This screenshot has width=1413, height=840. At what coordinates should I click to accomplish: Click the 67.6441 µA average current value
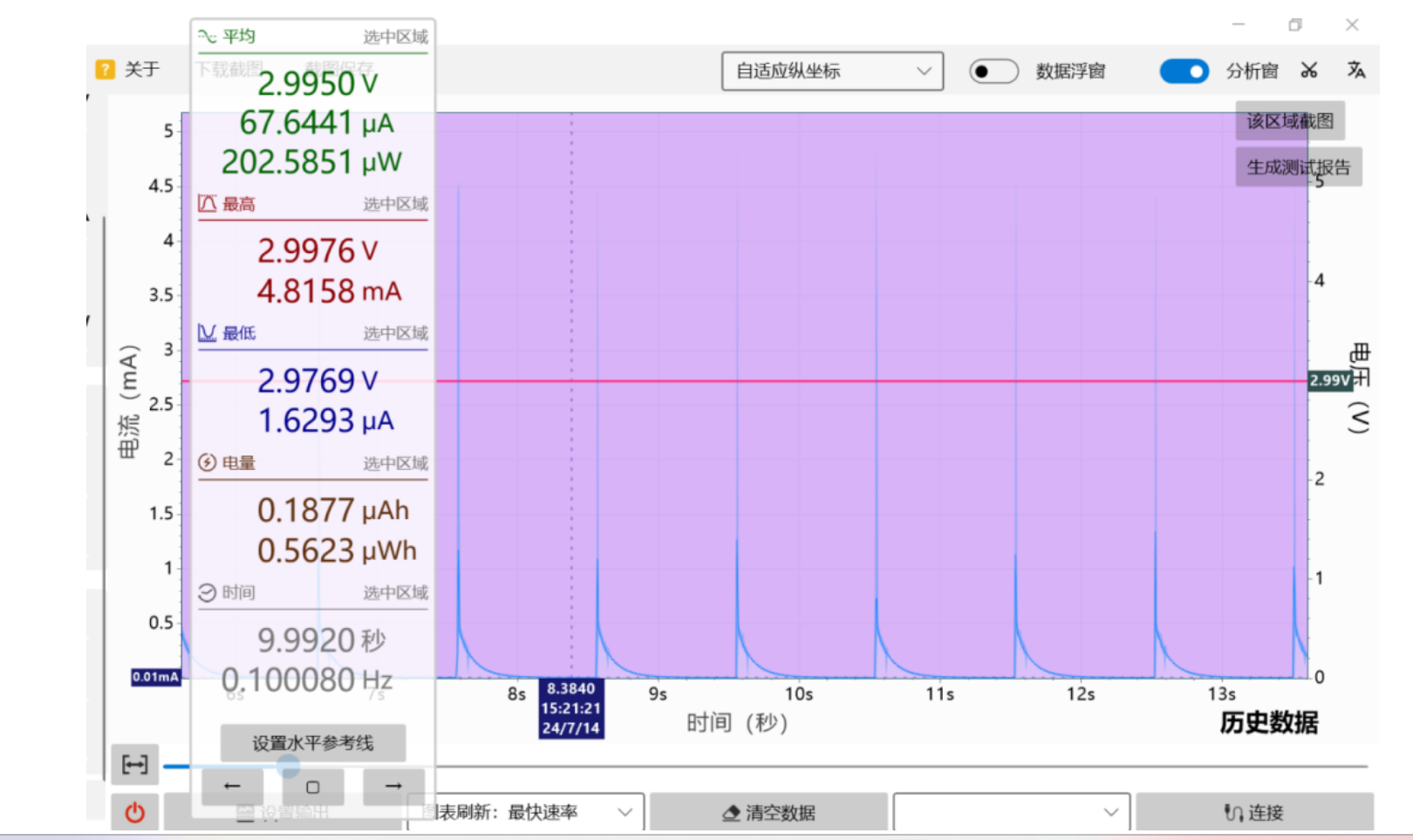point(317,123)
